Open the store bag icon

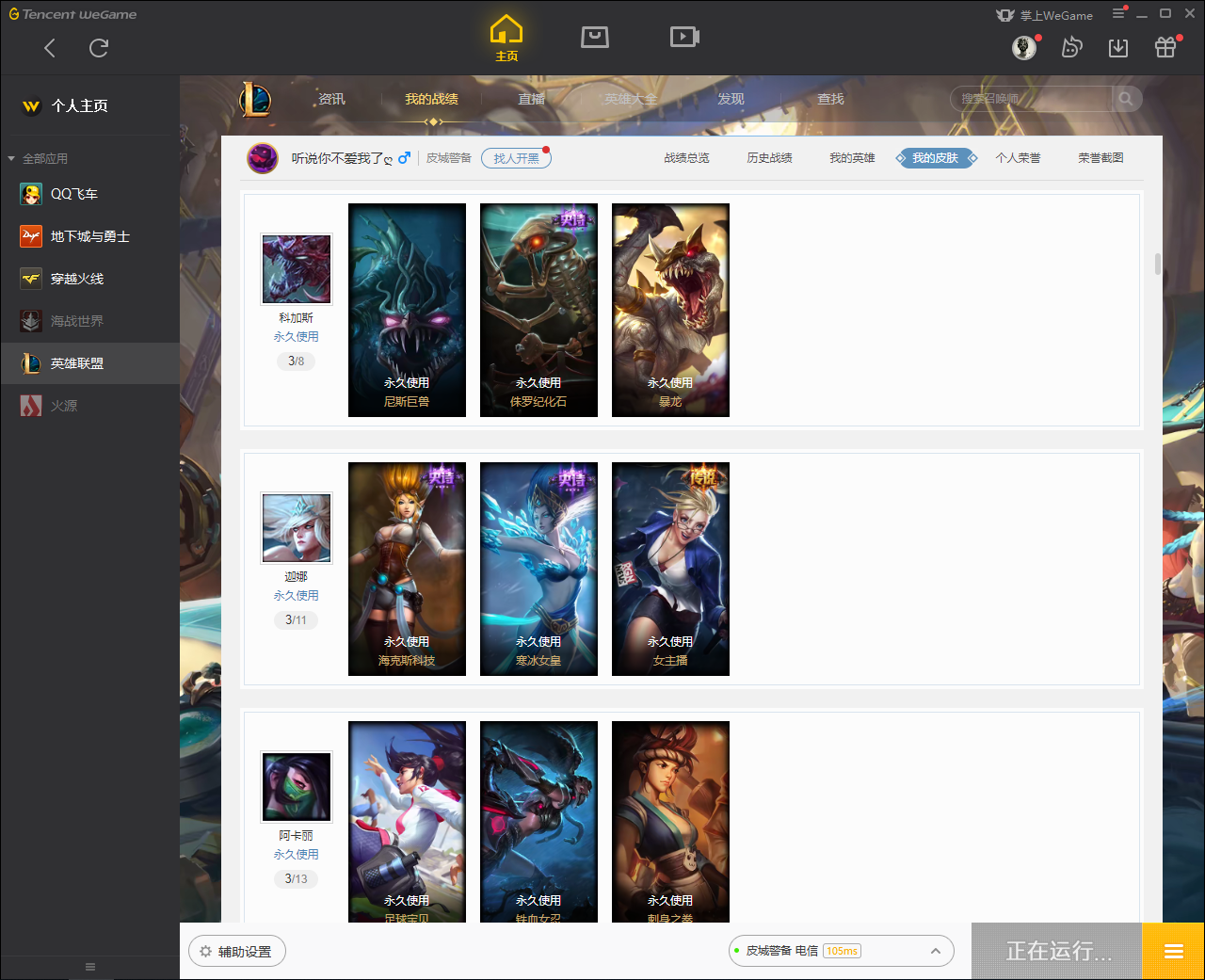click(595, 38)
